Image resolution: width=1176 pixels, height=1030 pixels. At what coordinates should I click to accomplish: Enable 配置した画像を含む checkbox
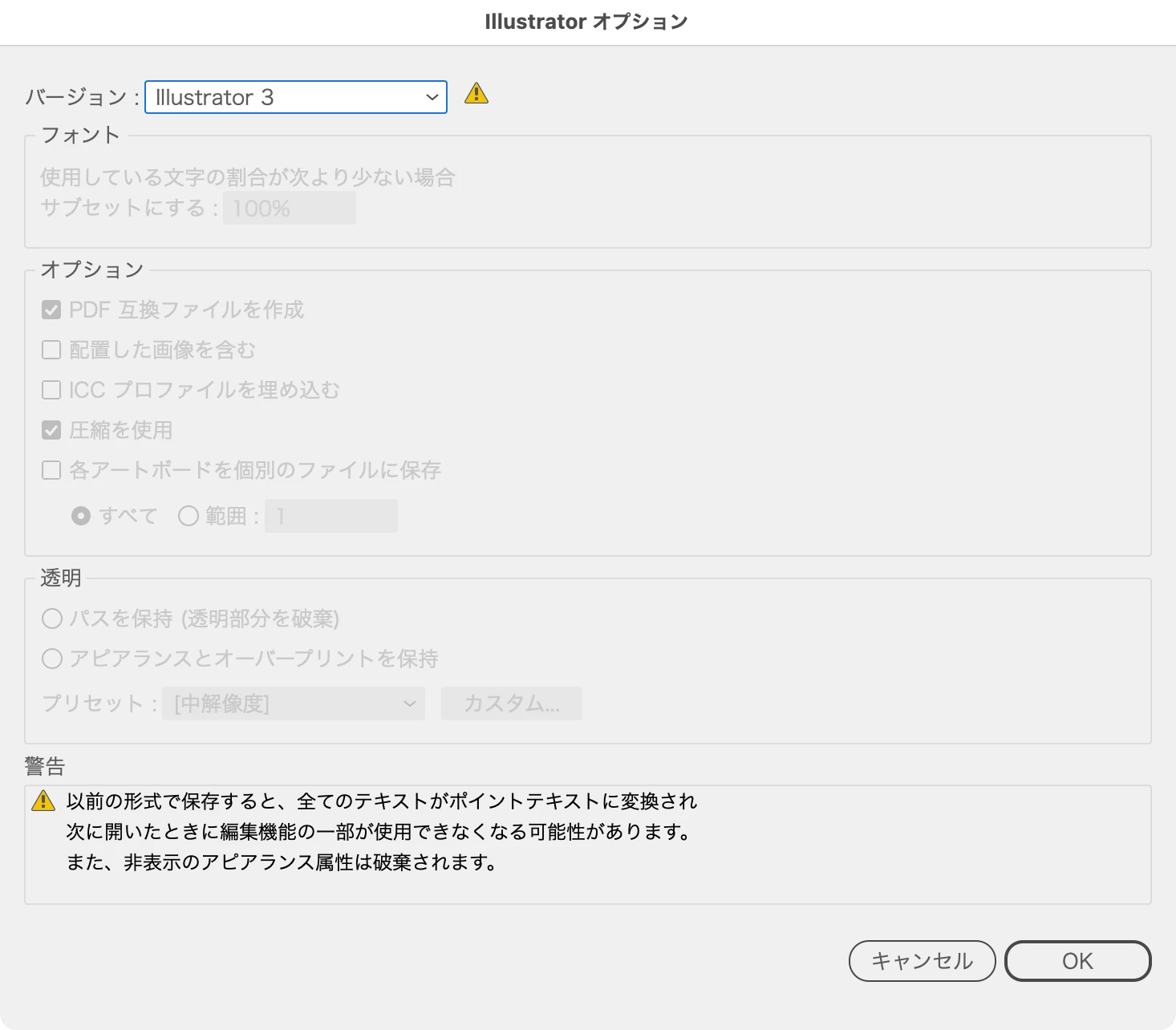click(51, 350)
